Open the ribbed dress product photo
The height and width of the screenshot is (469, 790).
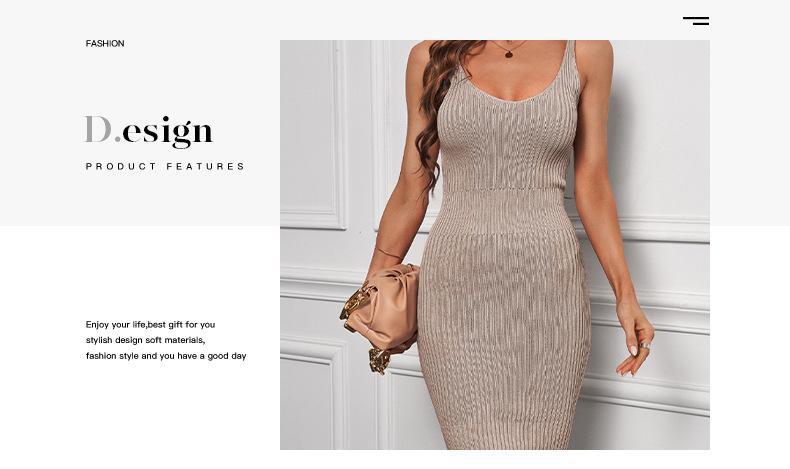click(x=495, y=245)
